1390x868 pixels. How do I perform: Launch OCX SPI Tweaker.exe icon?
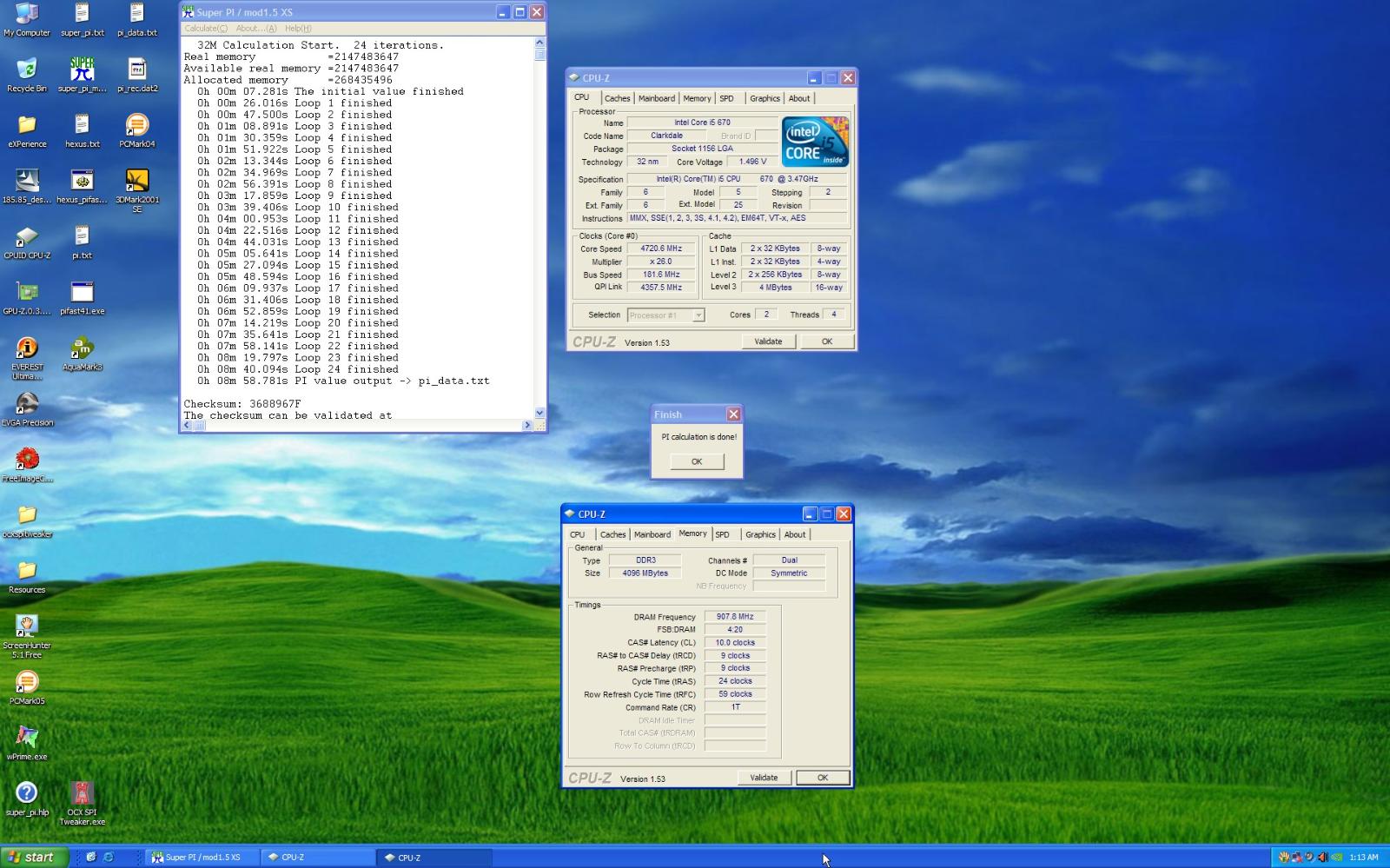(83, 803)
